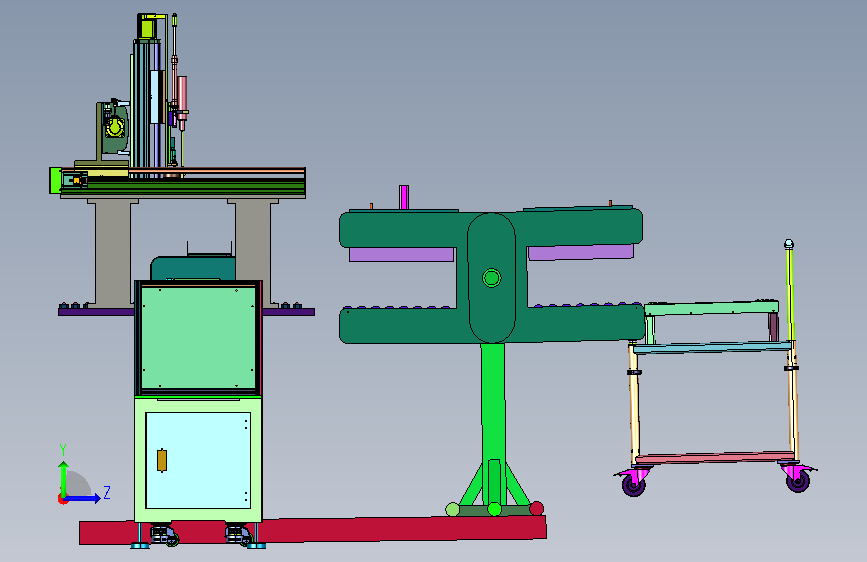
Task: Select the gantry's left grey support pillar
Action: click(x=113, y=252)
